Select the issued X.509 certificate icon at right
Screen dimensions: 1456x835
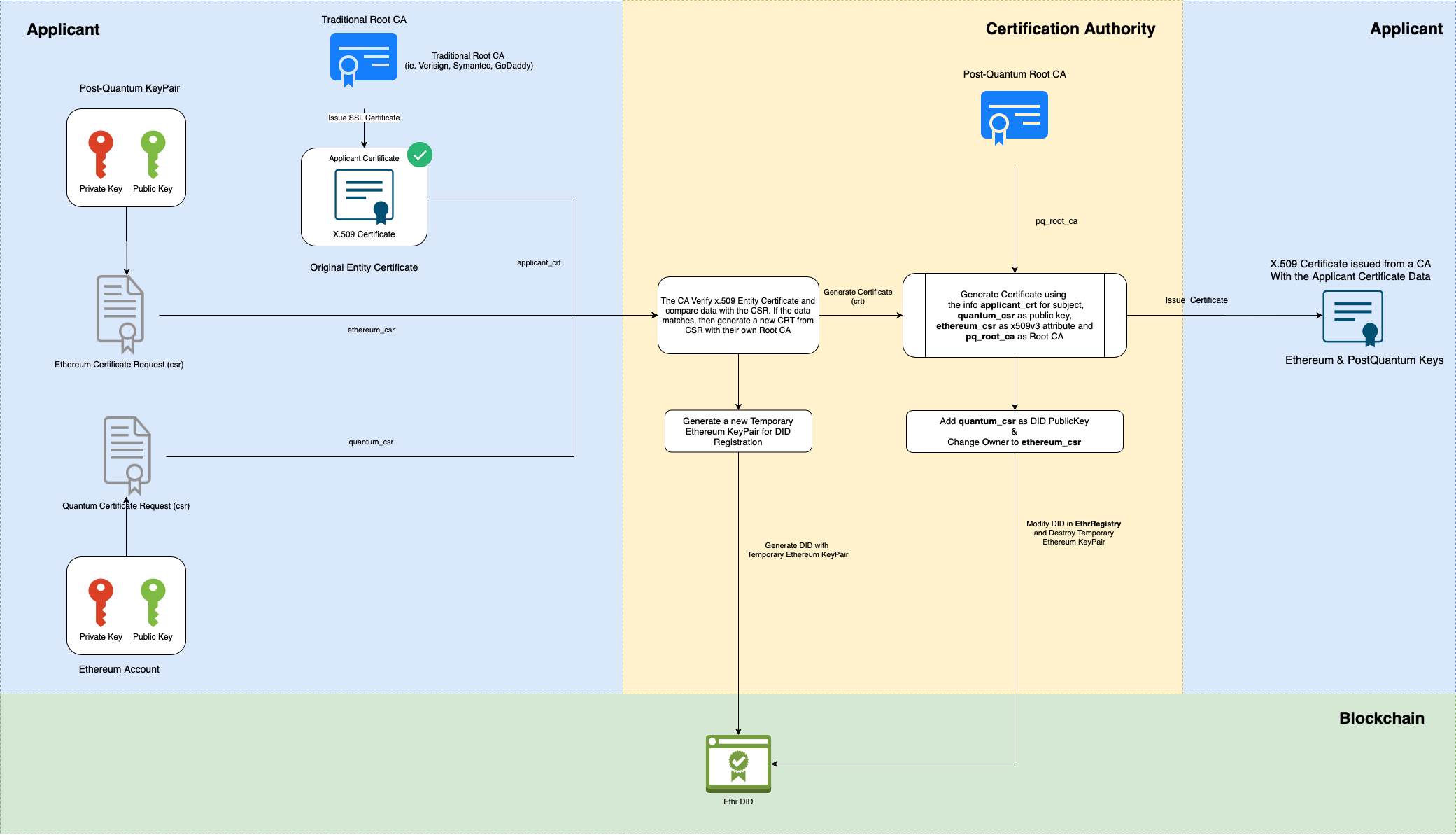tap(1352, 317)
